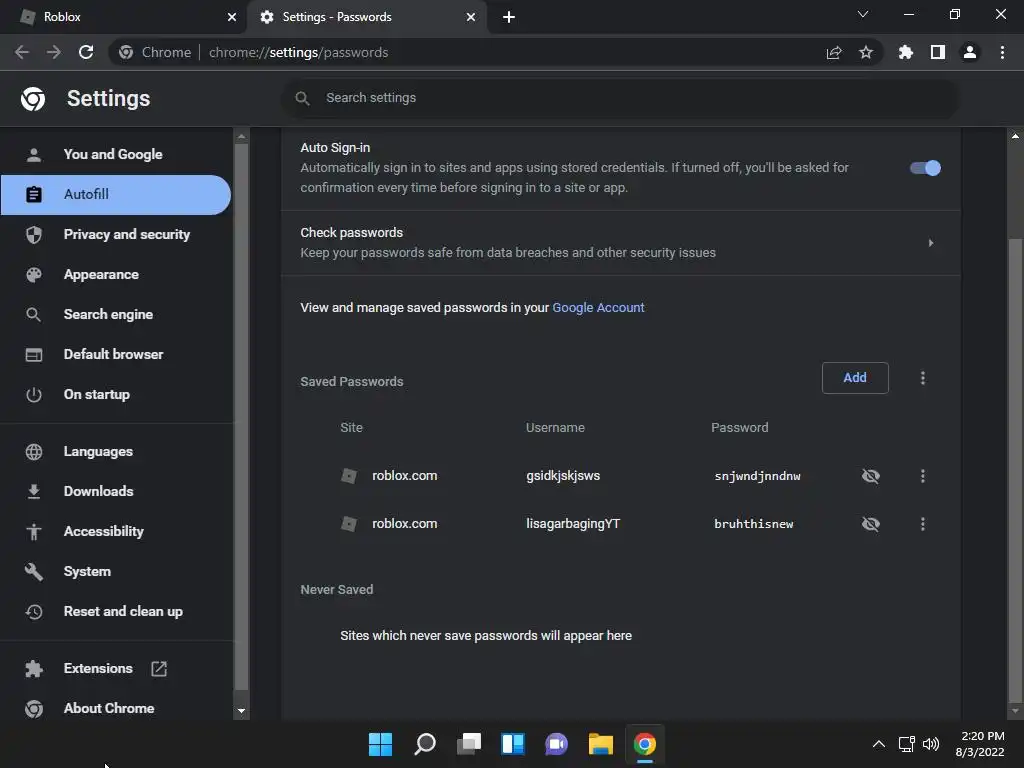
Task: Bookmark this page with the star icon
Action: click(x=866, y=52)
